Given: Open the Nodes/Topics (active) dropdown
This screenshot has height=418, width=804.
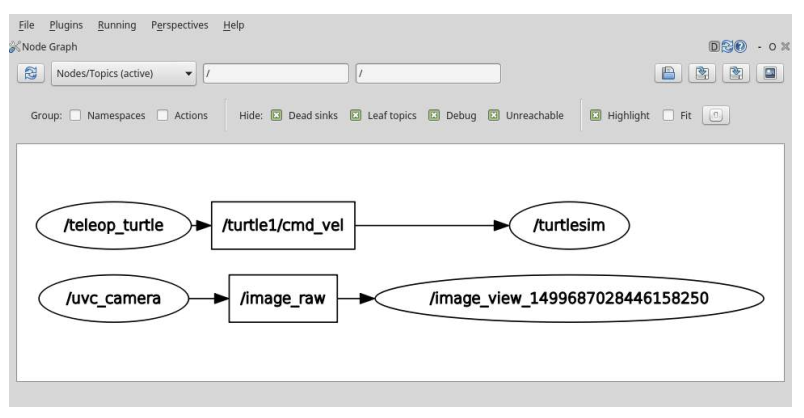Looking at the screenshot, I should point(124,73).
